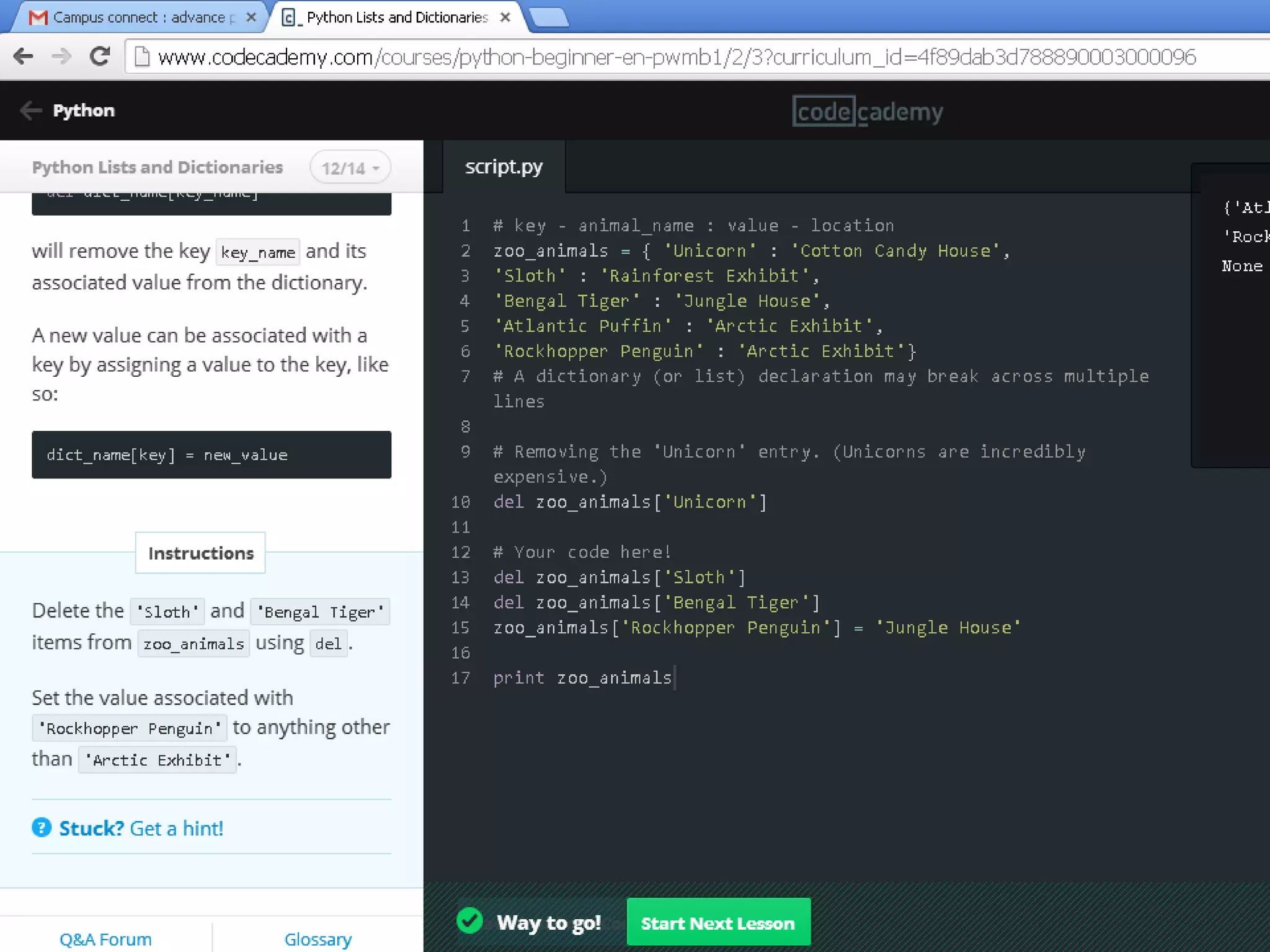Screen dimensions: 1270x952
Task: Reload the page with refresh icon
Action: tap(100, 56)
